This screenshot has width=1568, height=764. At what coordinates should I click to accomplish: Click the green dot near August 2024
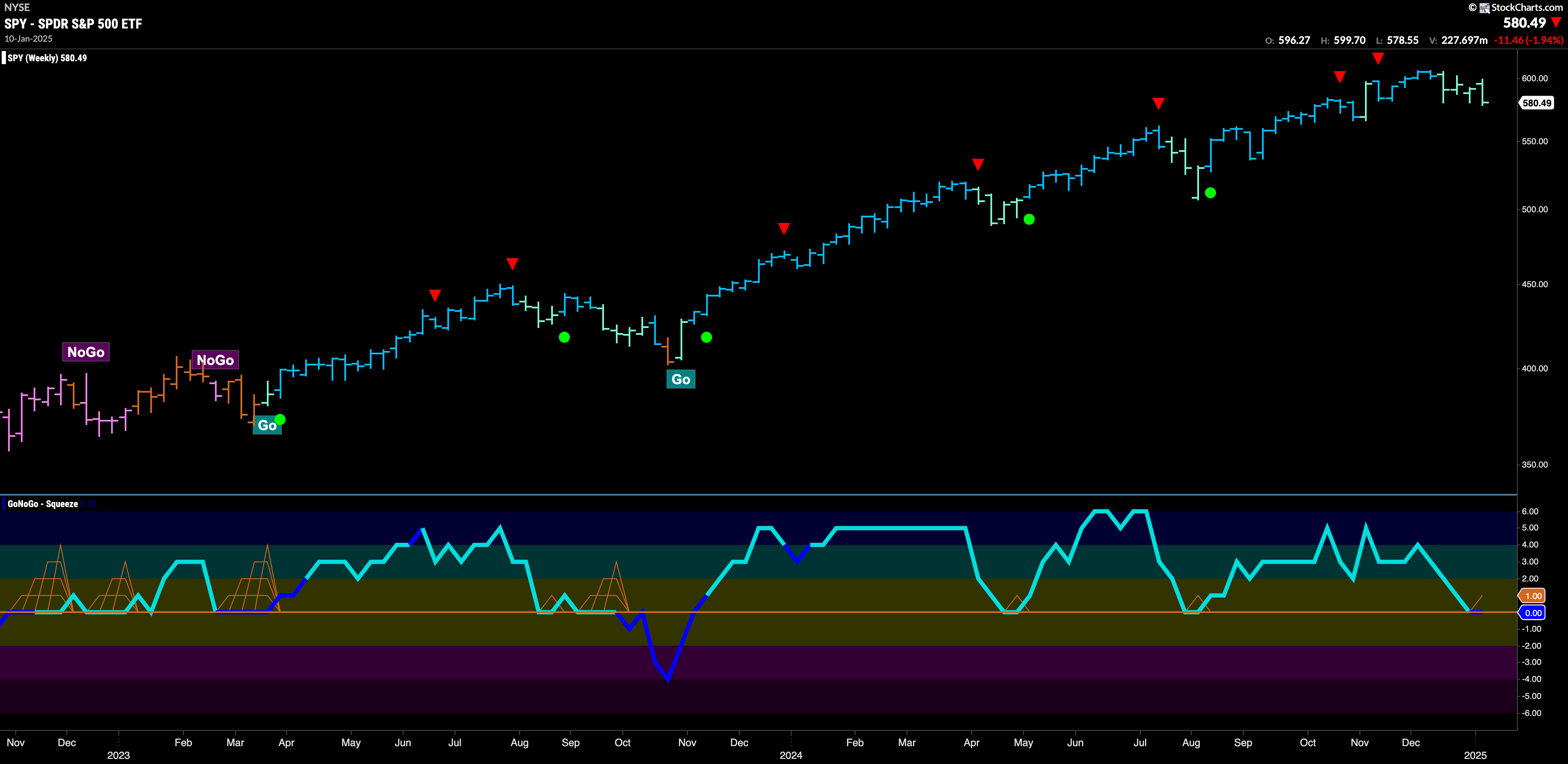coord(1210,193)
